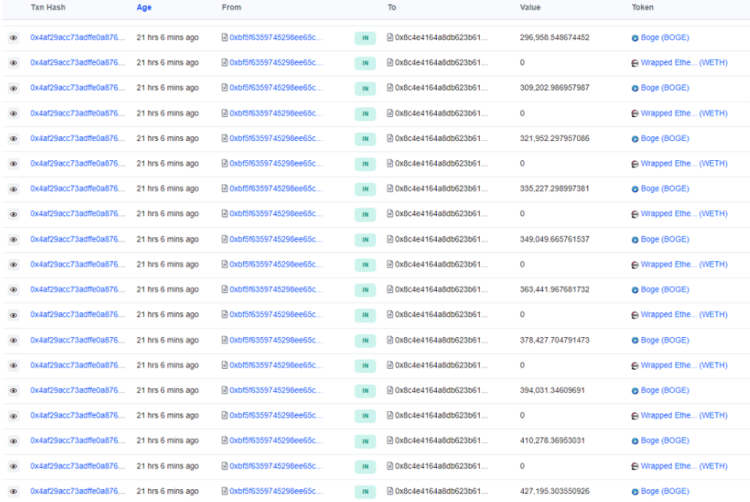Select the value 363,441.967681732
Screen dimensions: 750x502
click(x=554, y=289)
